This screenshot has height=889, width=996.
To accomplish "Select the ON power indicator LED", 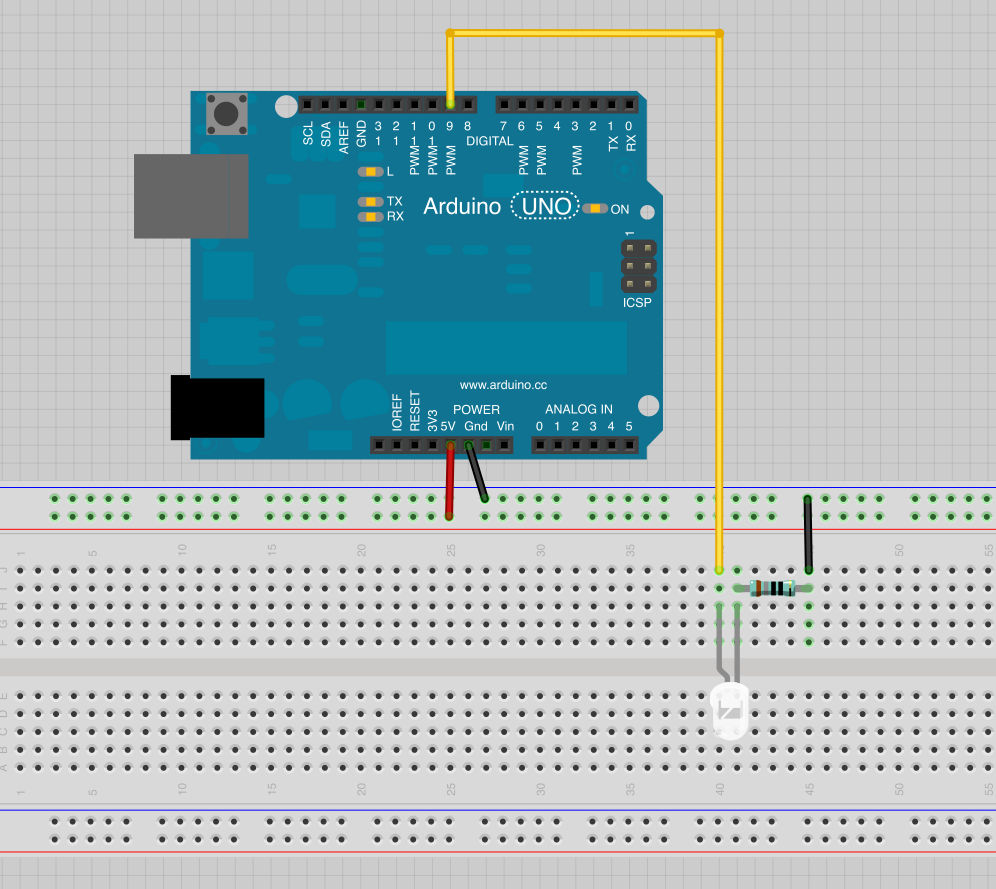I will pyautogui.click(x=596, y=209).
